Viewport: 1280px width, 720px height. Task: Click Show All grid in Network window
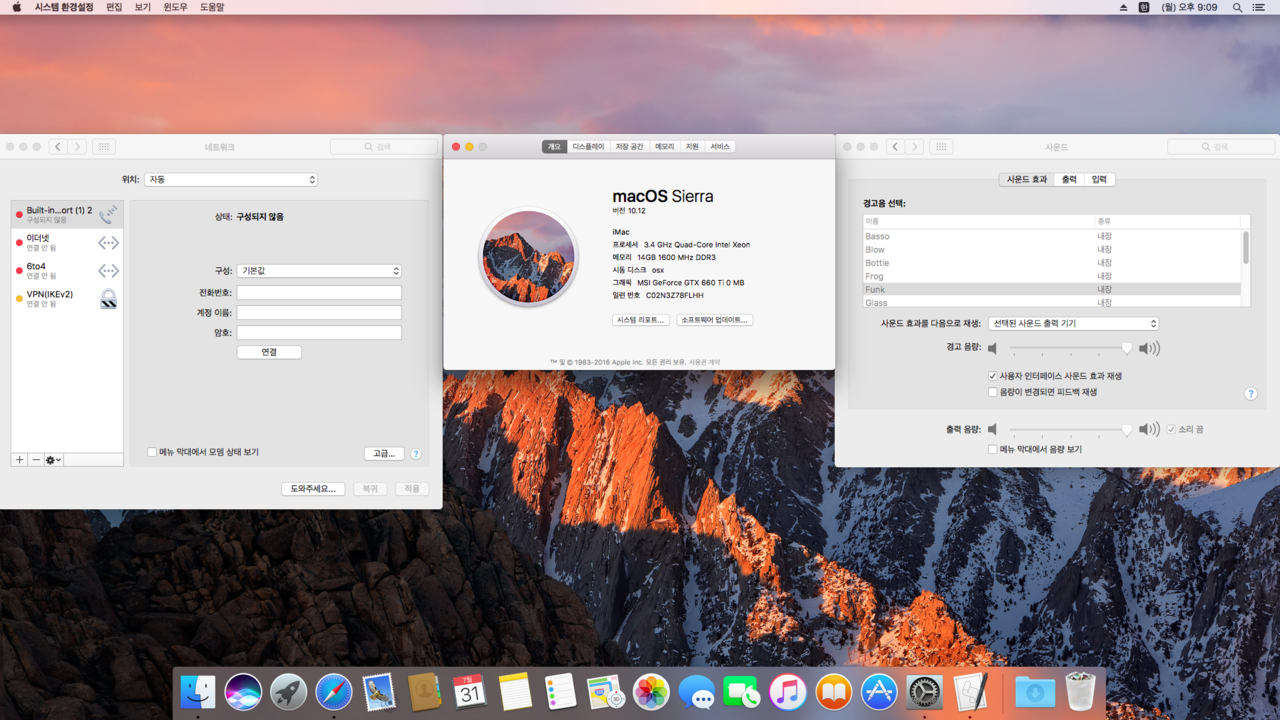tap(104, 147)
